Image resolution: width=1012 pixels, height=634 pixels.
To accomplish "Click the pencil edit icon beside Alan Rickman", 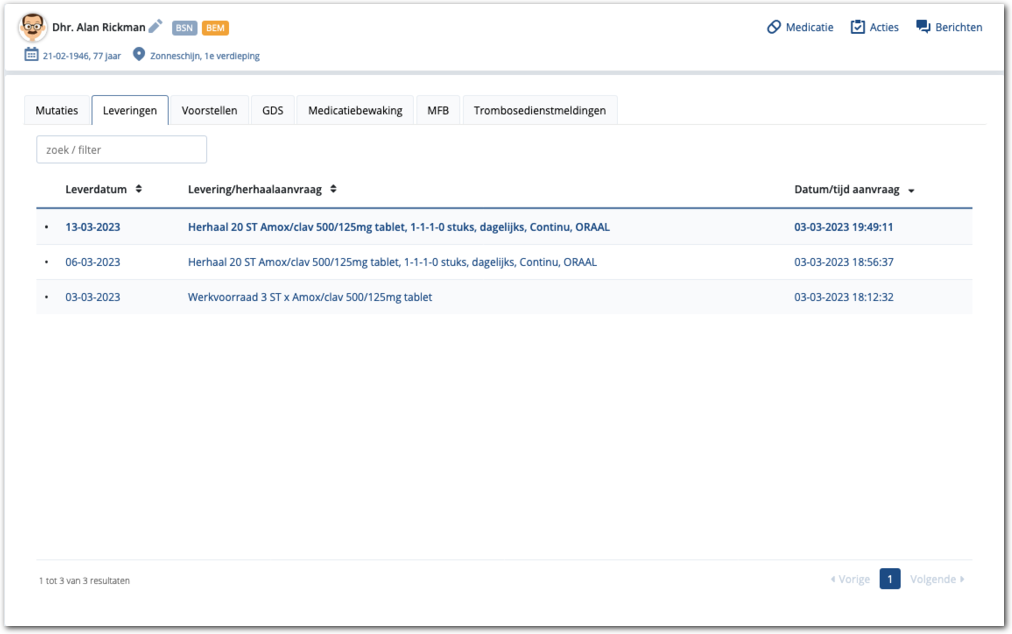I will tap(155, 27).
